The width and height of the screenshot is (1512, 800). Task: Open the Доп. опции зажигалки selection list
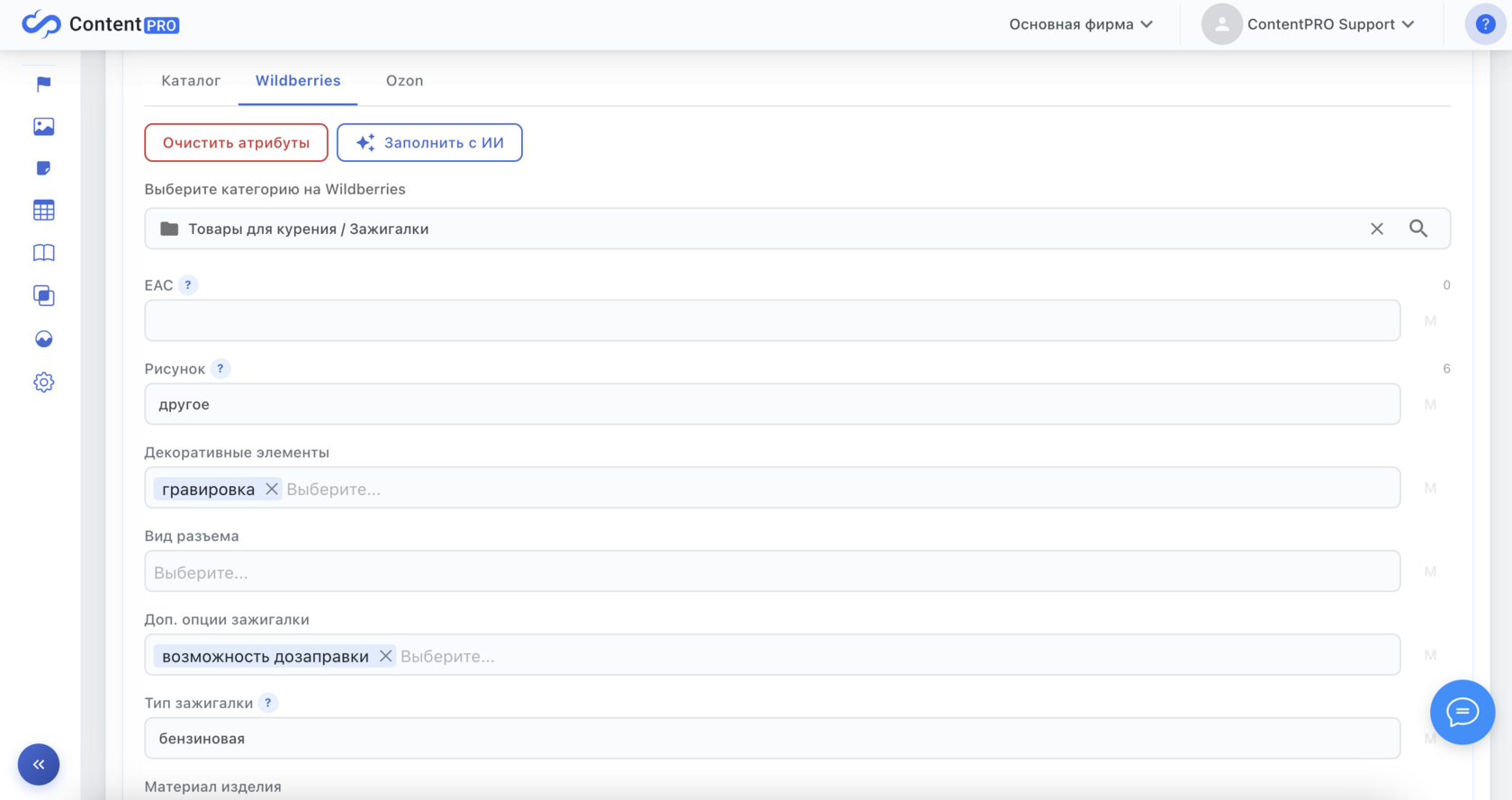click(x=772, y=655)
